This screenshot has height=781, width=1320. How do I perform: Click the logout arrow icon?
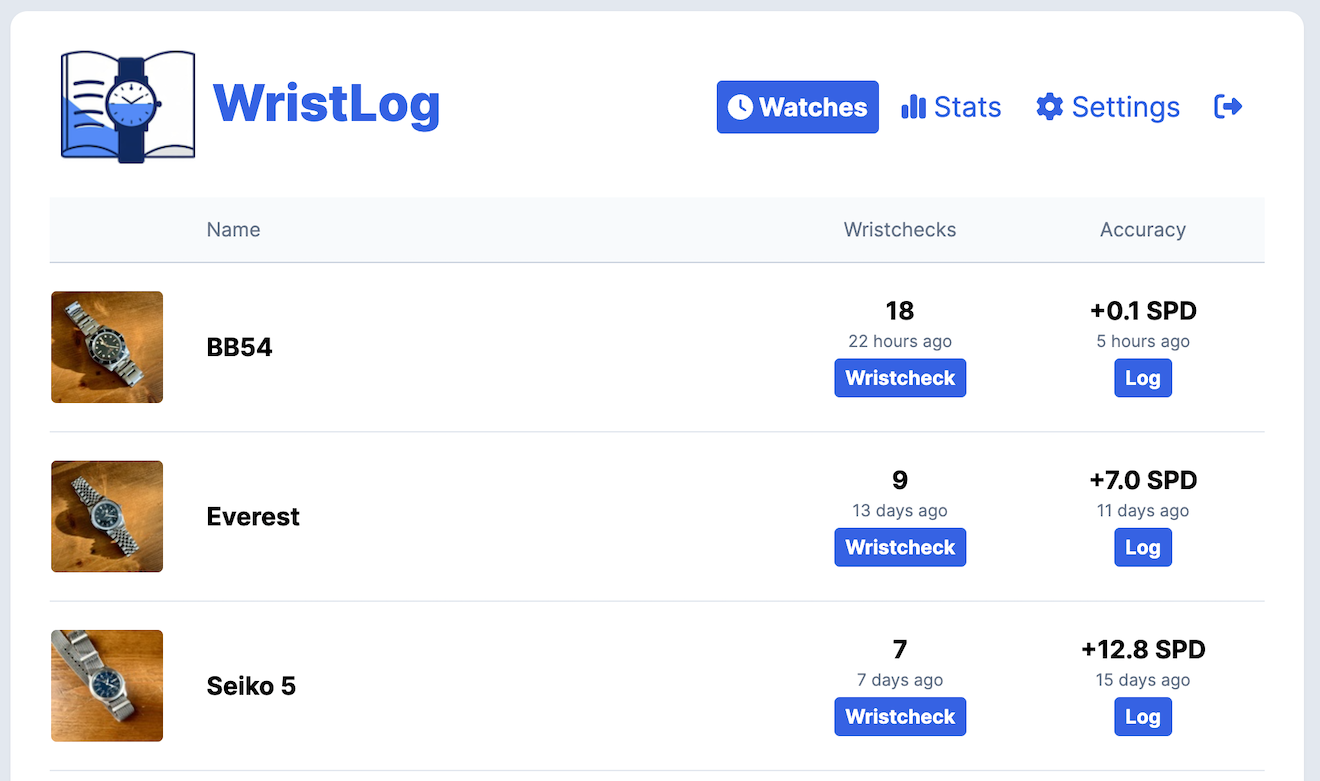coord(1228,106)
